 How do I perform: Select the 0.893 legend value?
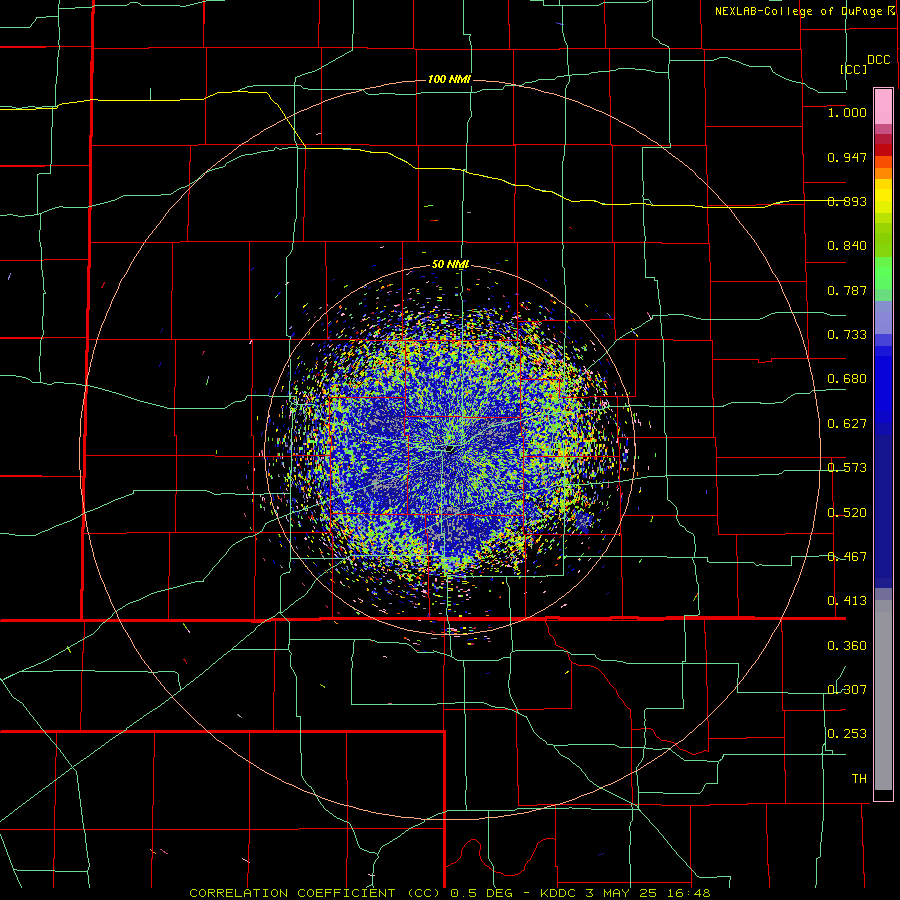click(x=847, y=201)
